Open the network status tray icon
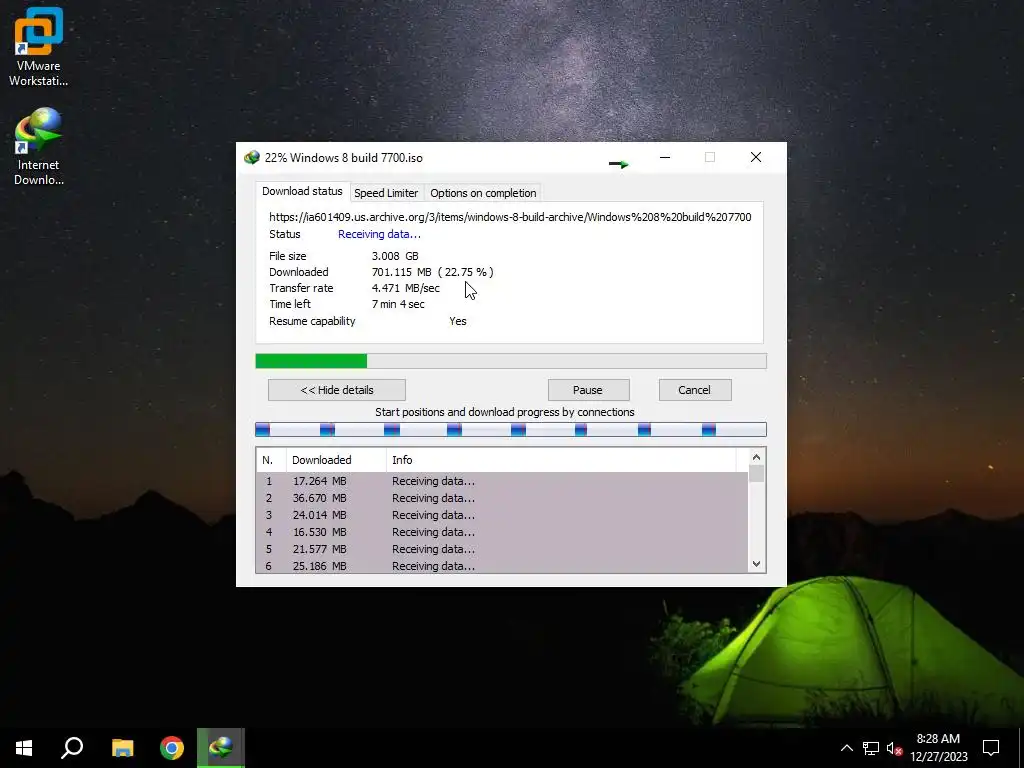The width and height of the screenshot is (1024, 768). [871, 748]
